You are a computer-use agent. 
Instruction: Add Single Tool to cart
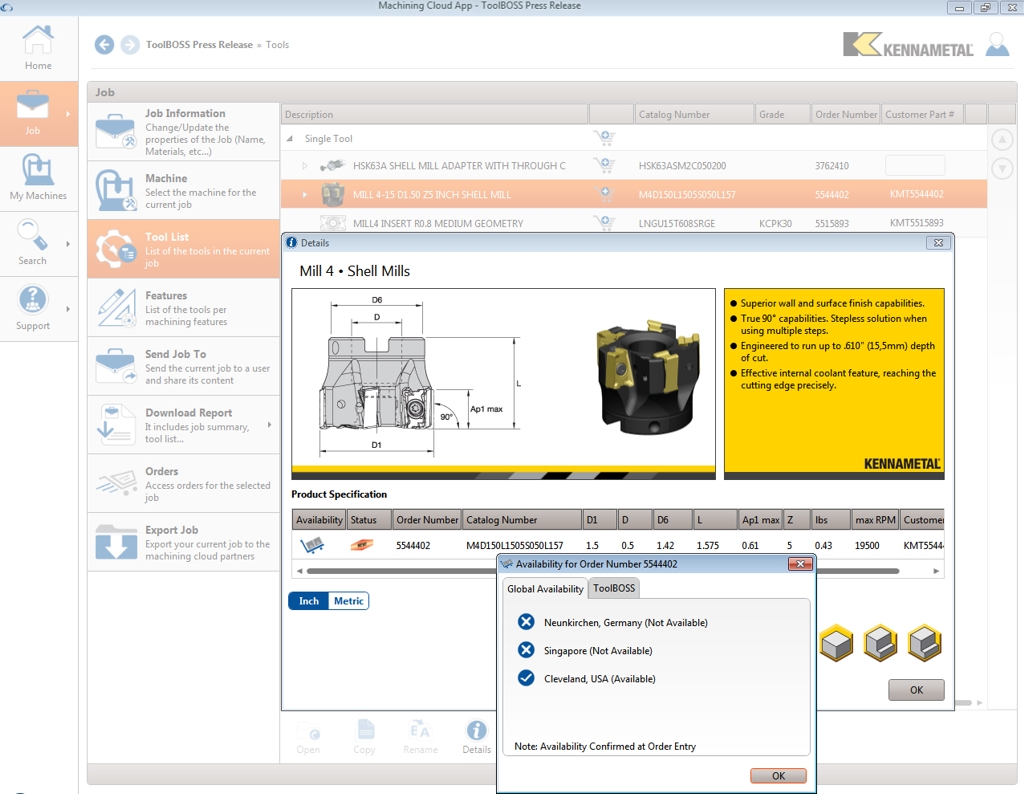click(x=605, y=138)
